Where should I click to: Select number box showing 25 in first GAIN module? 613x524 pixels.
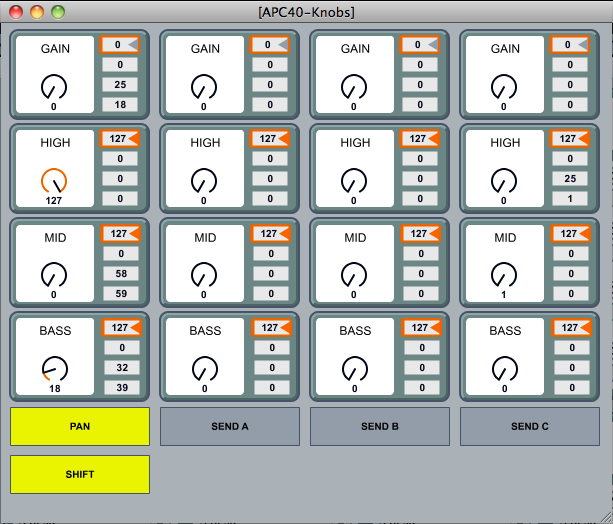click(x=120, y=84)
